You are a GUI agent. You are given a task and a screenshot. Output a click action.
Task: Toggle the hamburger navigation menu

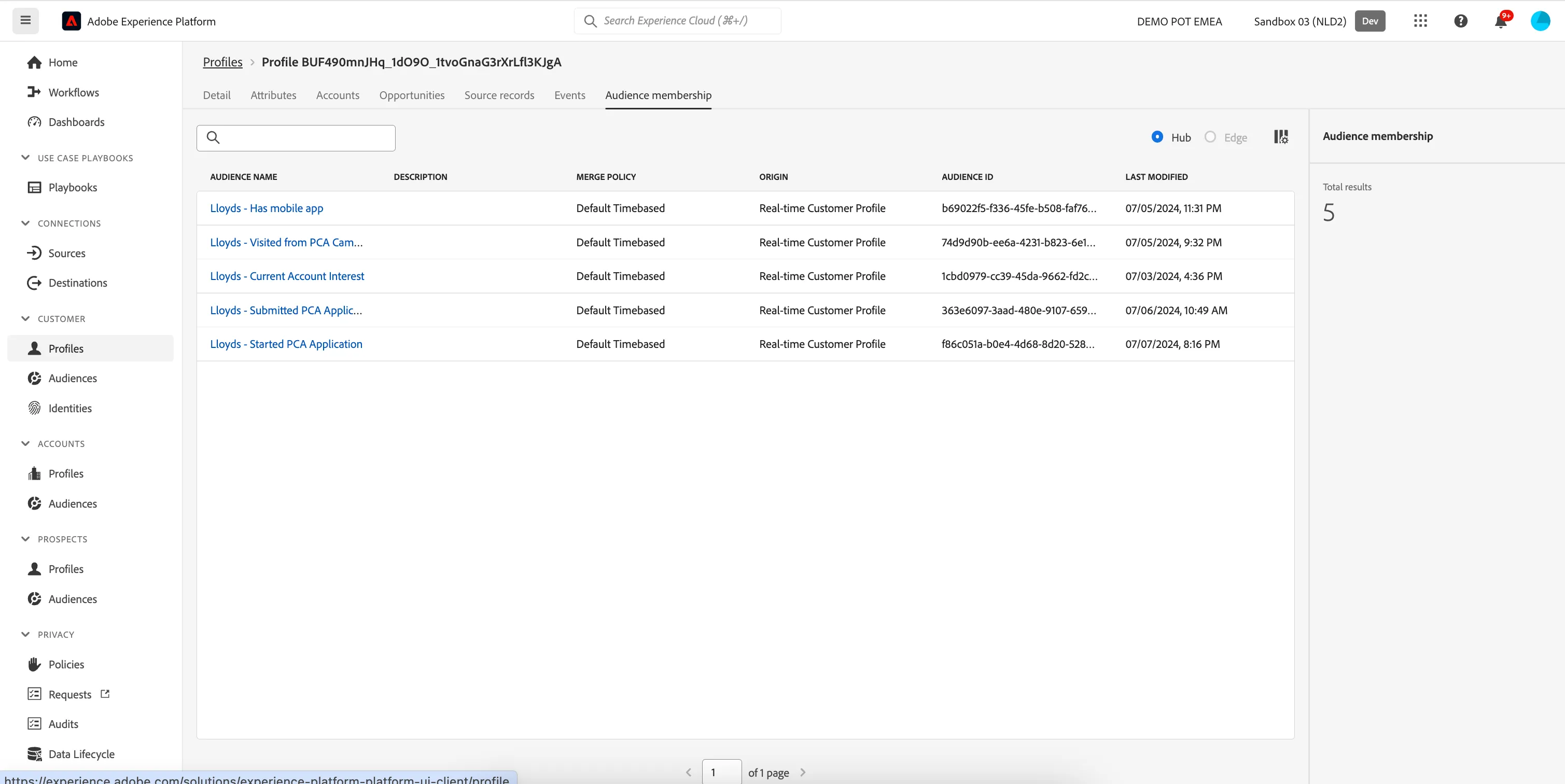[x=25, y=21]
